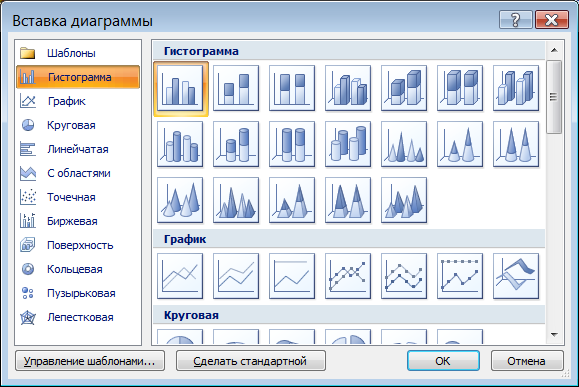Image resolution: width=579 pixels, height=387 pixels.
Task: Click the График section header in the gallery
Action: click(349, 239)
